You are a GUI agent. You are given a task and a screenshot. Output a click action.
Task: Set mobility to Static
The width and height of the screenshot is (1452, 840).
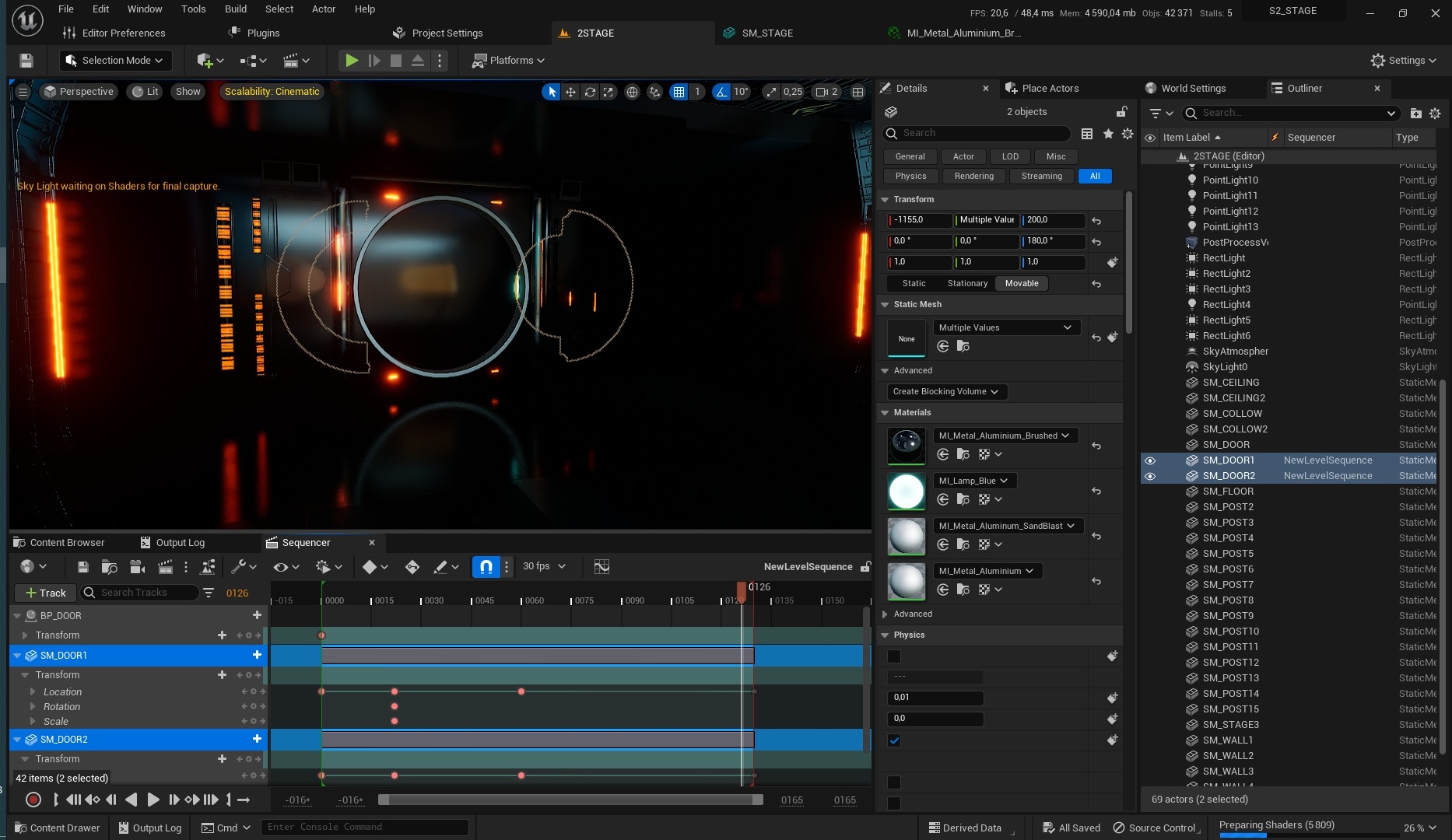(x=914, y=284)
